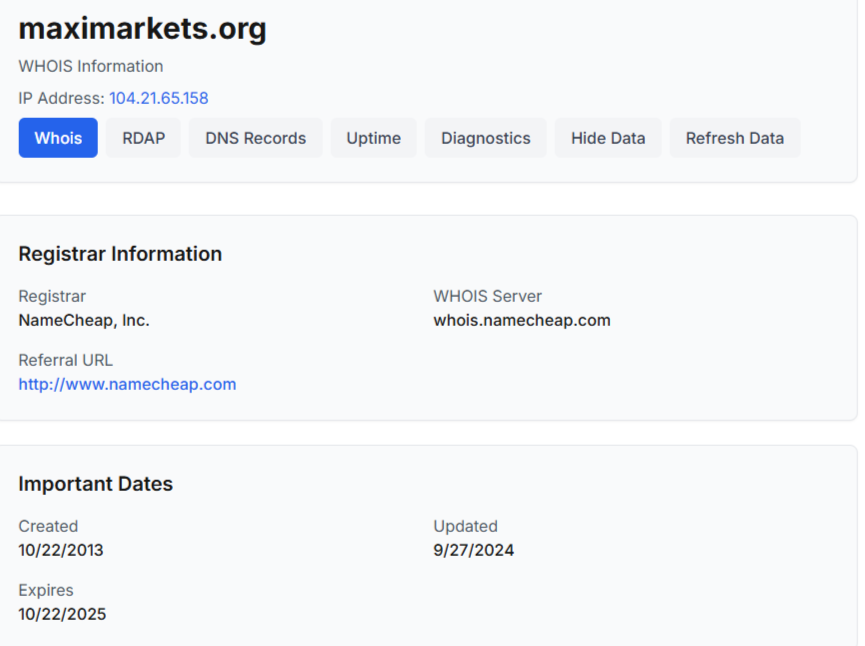The image size is (865, 646).
Task: Click the WHOIS Server field label
Action: [487, 296]
